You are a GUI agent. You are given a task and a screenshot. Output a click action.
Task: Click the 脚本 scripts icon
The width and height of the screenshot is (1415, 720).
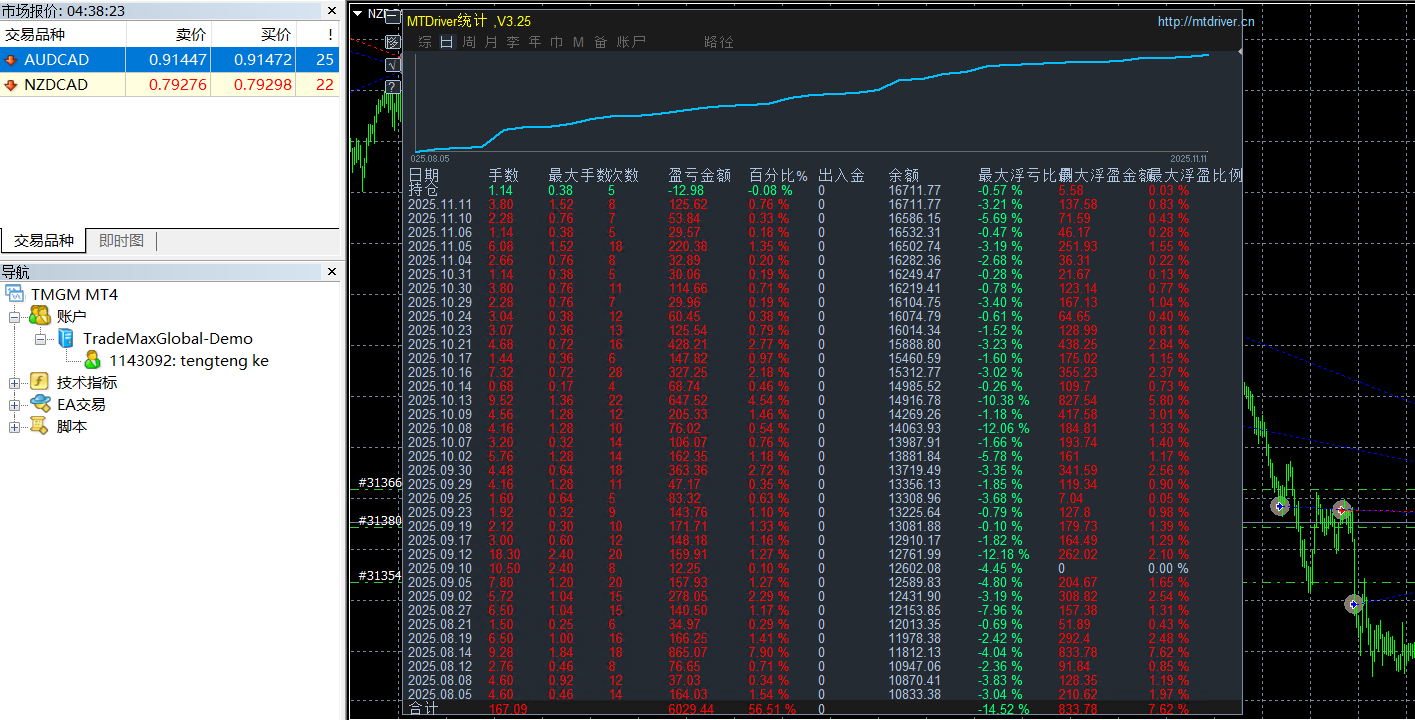pos(40,426)
